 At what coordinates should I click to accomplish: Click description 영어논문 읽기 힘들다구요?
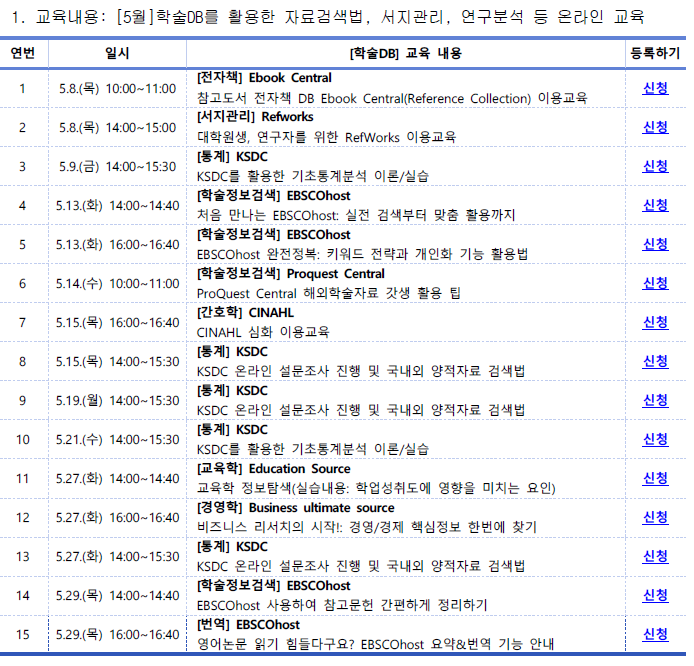[375, 644]
